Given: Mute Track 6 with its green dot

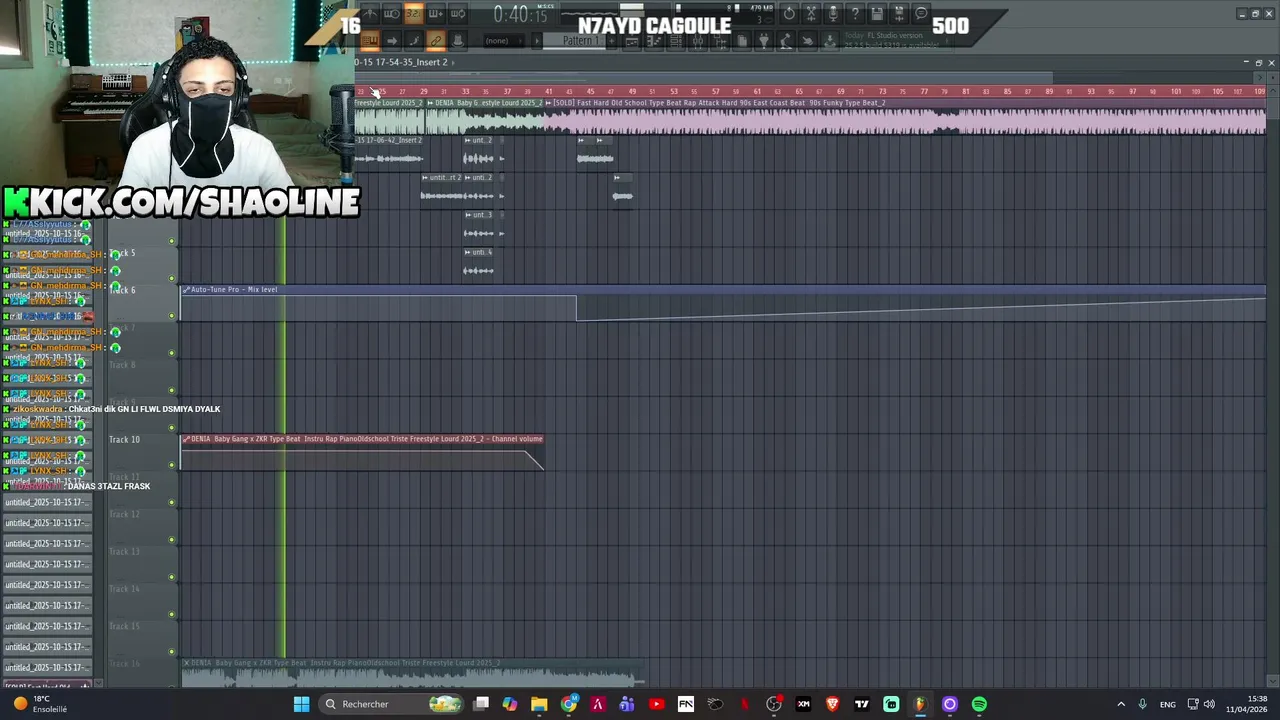Looking at the screenshot, I should click(x=172, y=315).
